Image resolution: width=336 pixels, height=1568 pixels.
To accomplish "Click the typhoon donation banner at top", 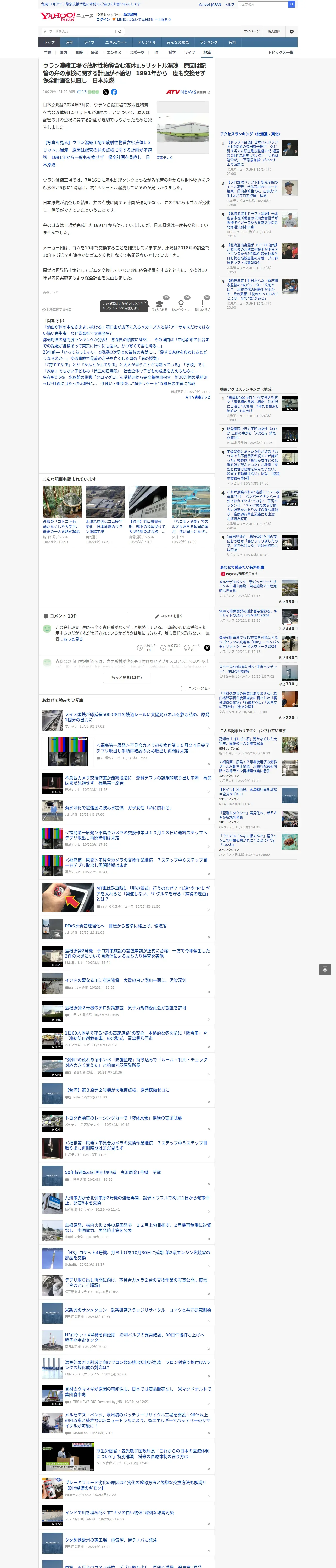I will [90, 4].
